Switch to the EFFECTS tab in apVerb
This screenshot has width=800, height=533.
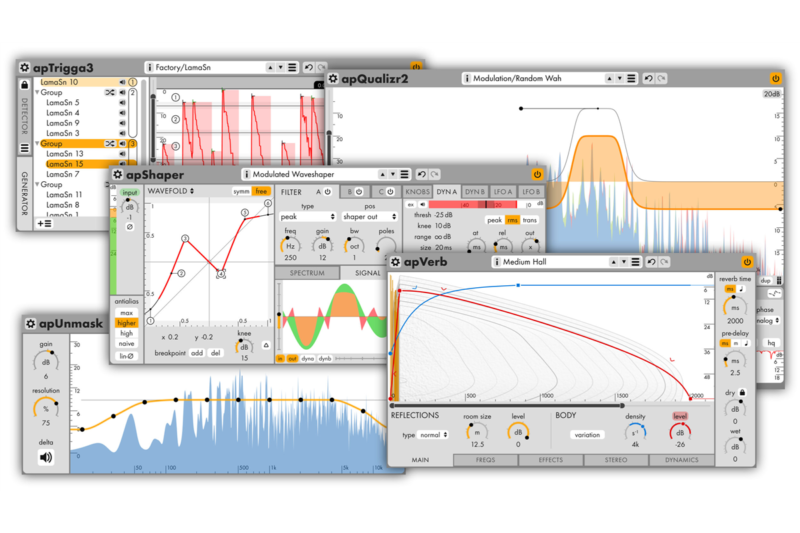click(x=550, y=461)
